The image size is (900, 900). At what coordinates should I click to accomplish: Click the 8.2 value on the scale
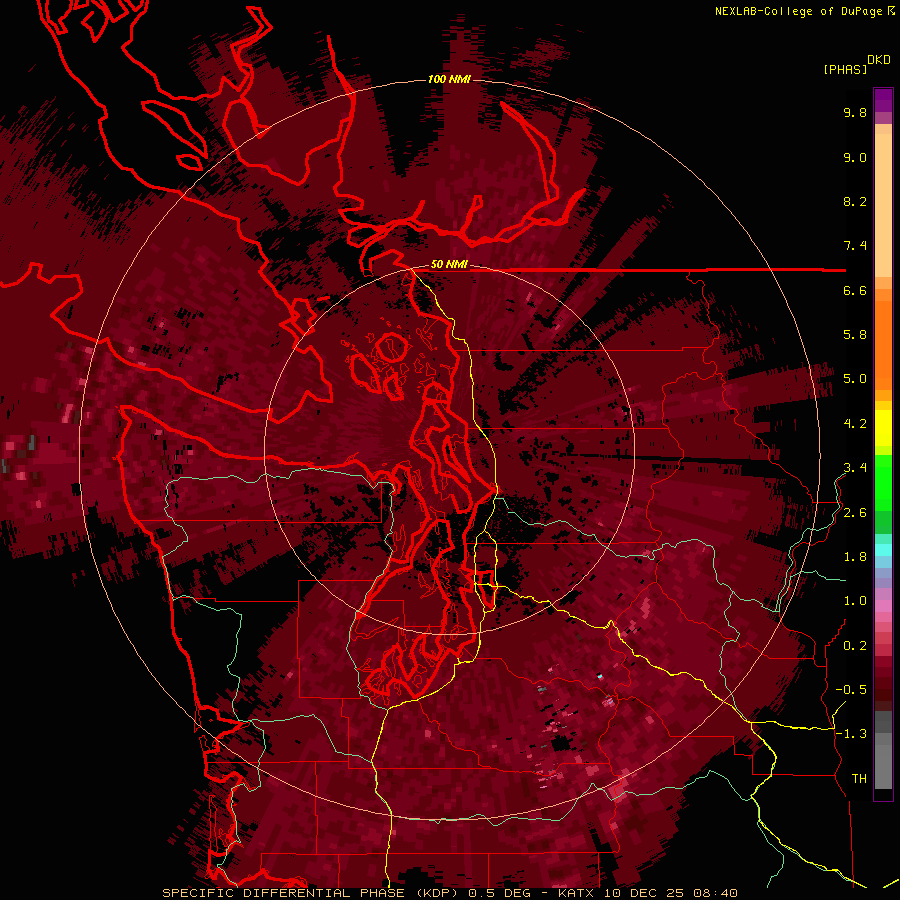[x=855, y=202]
